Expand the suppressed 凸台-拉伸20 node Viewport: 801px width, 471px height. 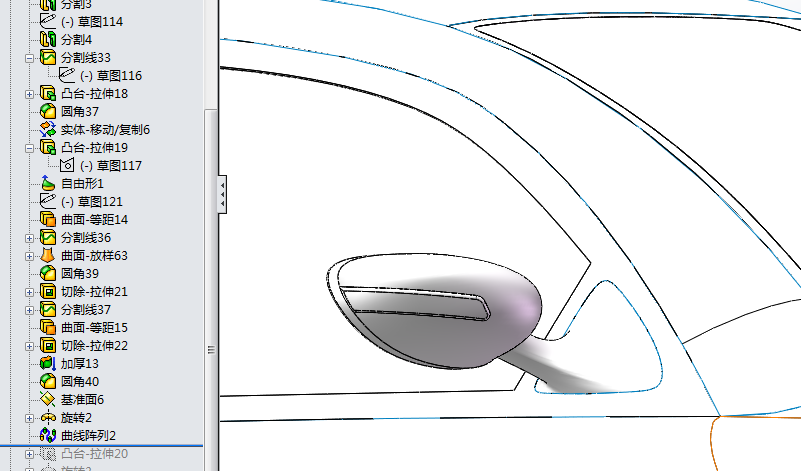[x=29, y=454]
